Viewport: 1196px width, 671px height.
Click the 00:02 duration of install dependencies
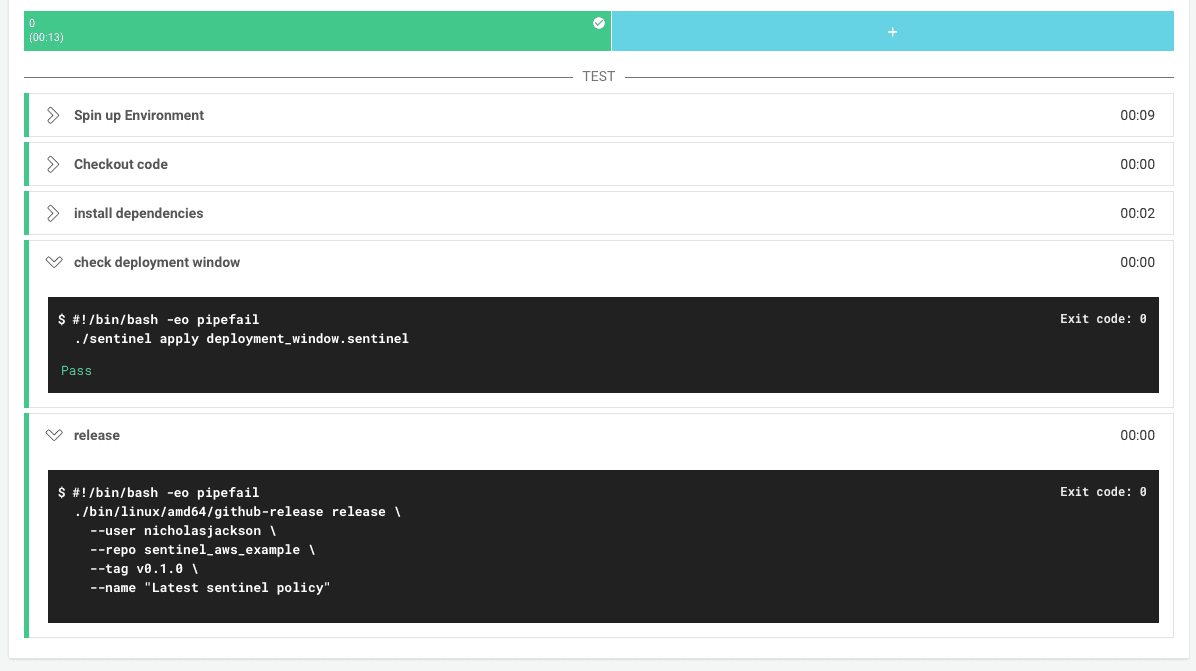(1137, 213)
